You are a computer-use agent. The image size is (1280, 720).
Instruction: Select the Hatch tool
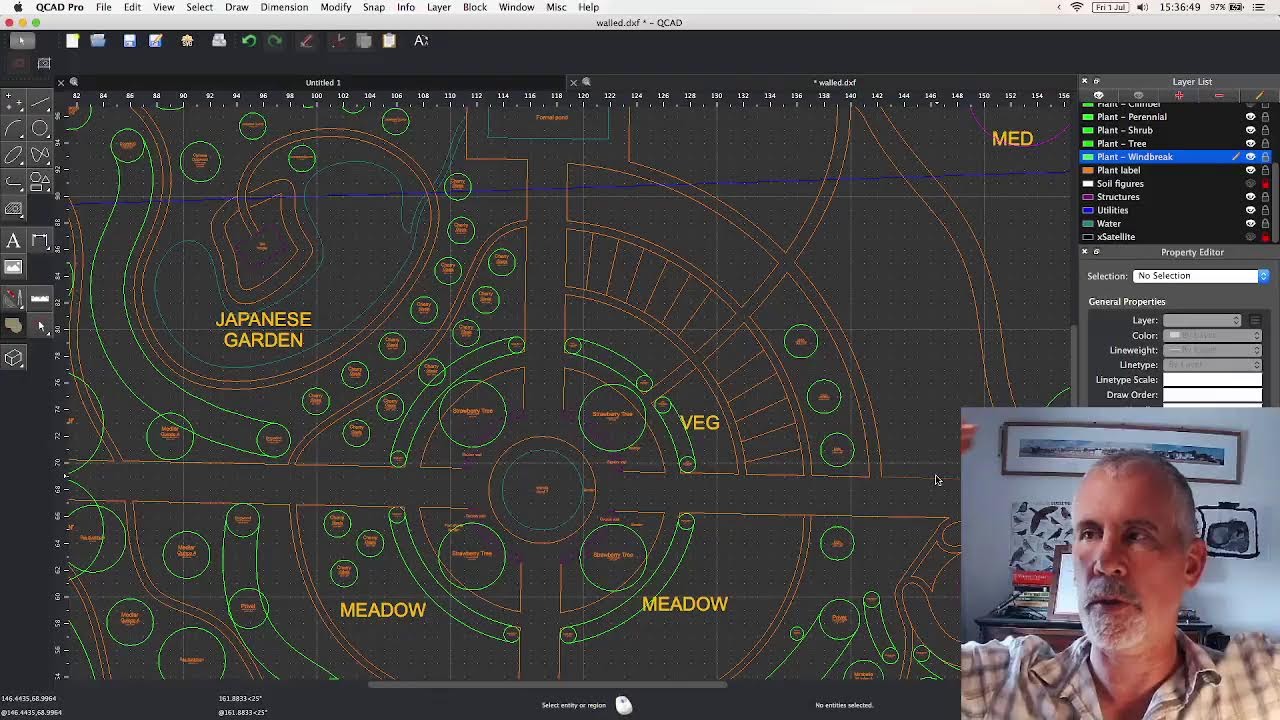click(14, 209)
